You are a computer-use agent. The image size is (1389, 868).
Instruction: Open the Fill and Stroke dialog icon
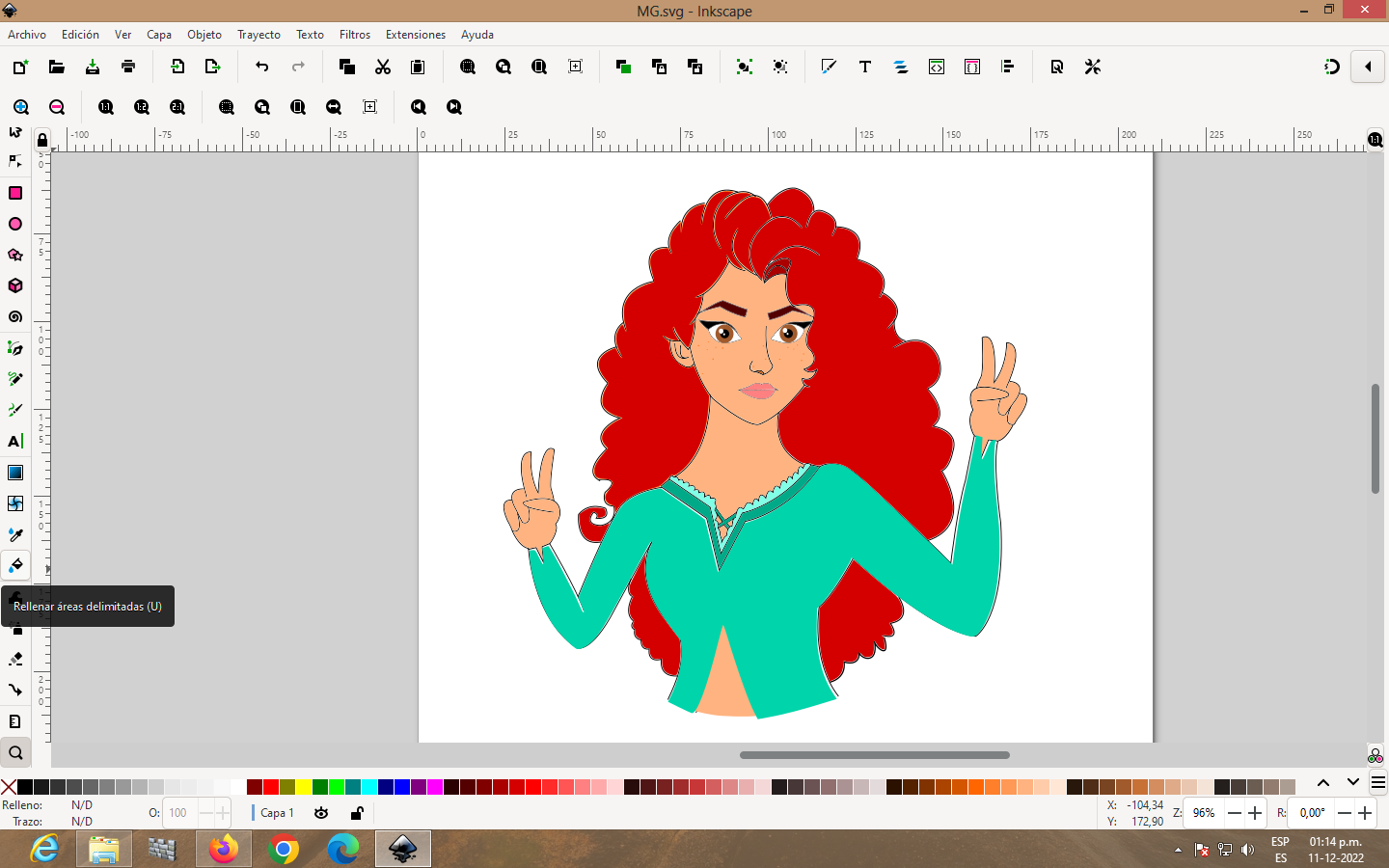(829, 67)
